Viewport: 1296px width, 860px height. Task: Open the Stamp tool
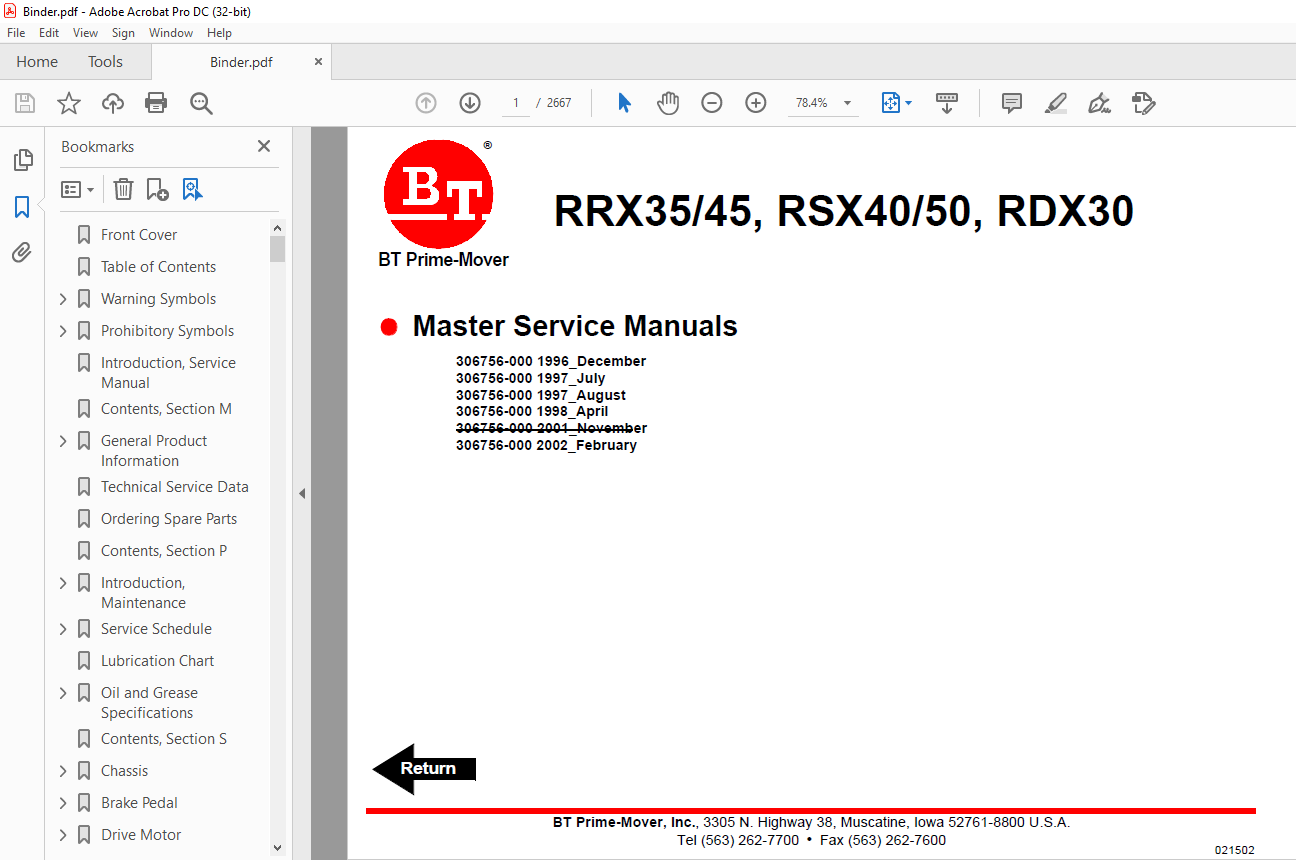pyautogui.click(x=1144, y=103)
